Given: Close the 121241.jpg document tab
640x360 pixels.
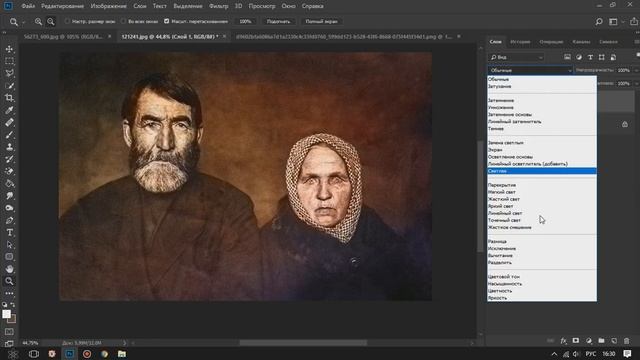Looking at the screenshot, I should point(224,36).
